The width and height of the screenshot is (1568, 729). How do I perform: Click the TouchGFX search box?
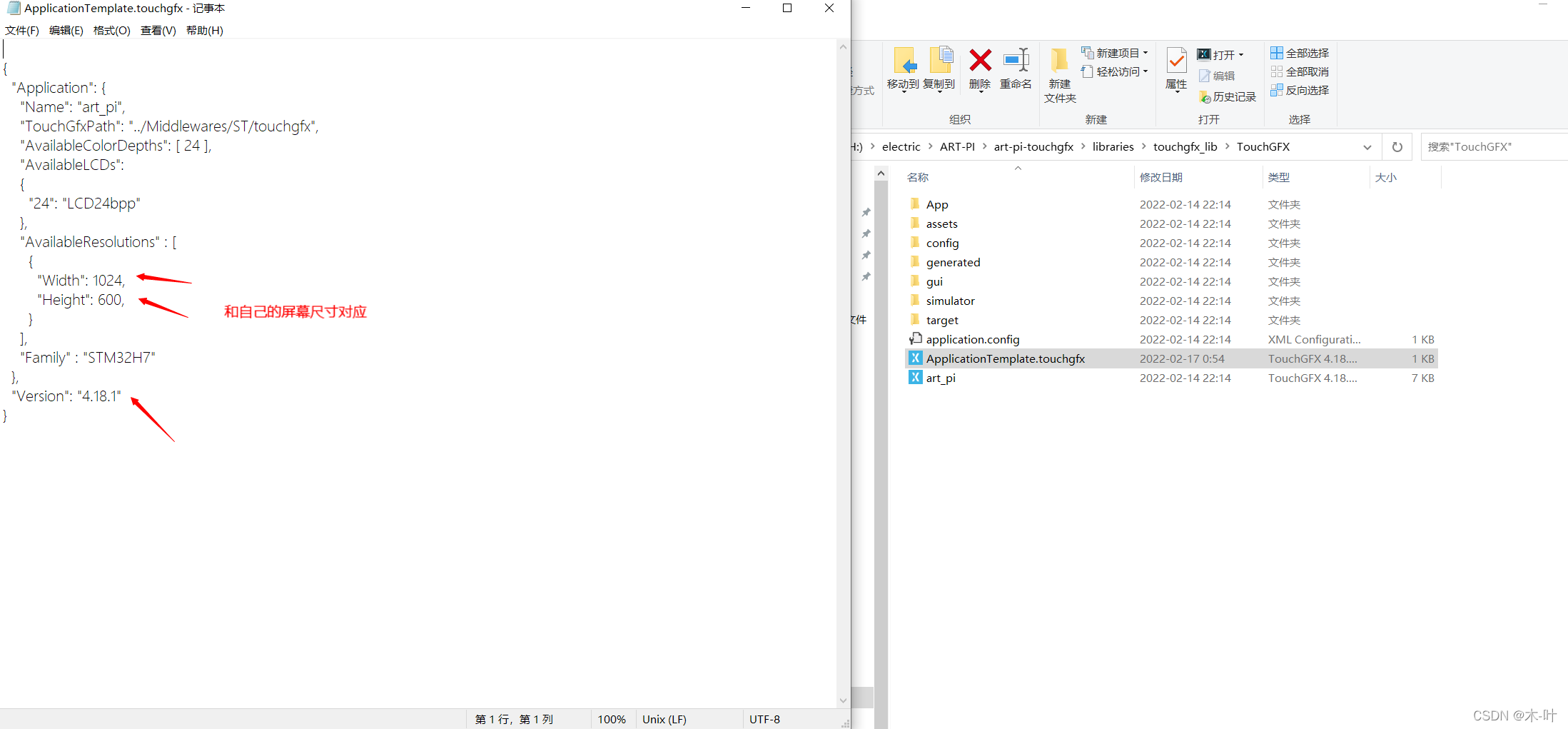click(x=1493, y=146)
